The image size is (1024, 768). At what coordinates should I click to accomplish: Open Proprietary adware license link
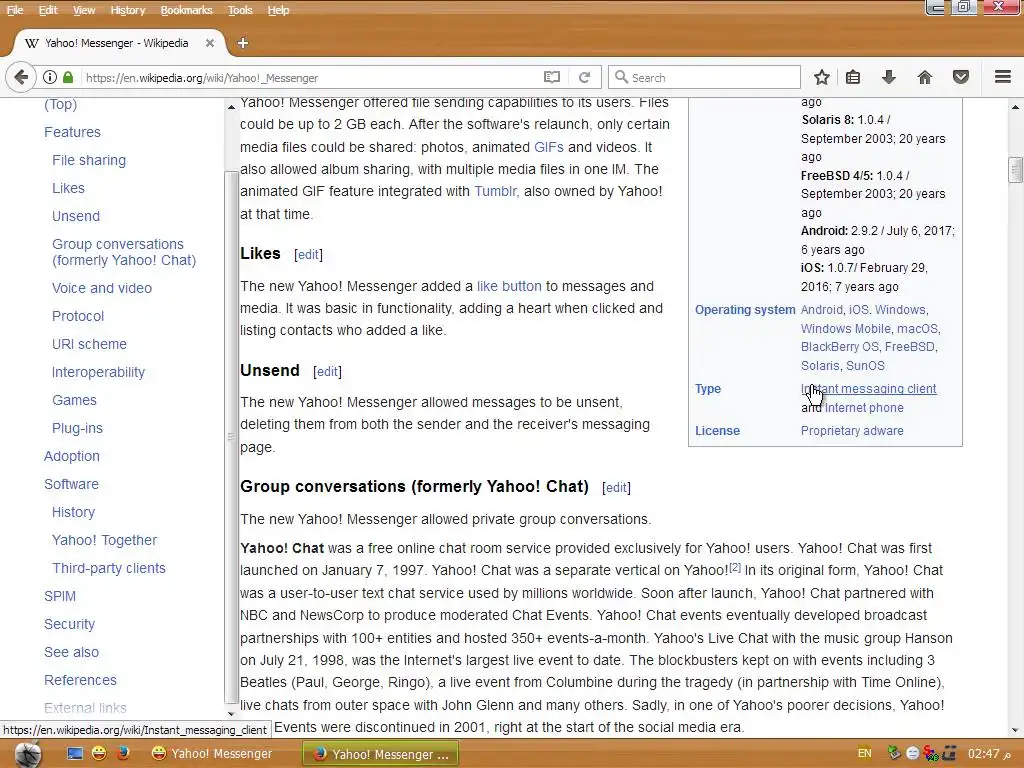(x=852, y=431)
